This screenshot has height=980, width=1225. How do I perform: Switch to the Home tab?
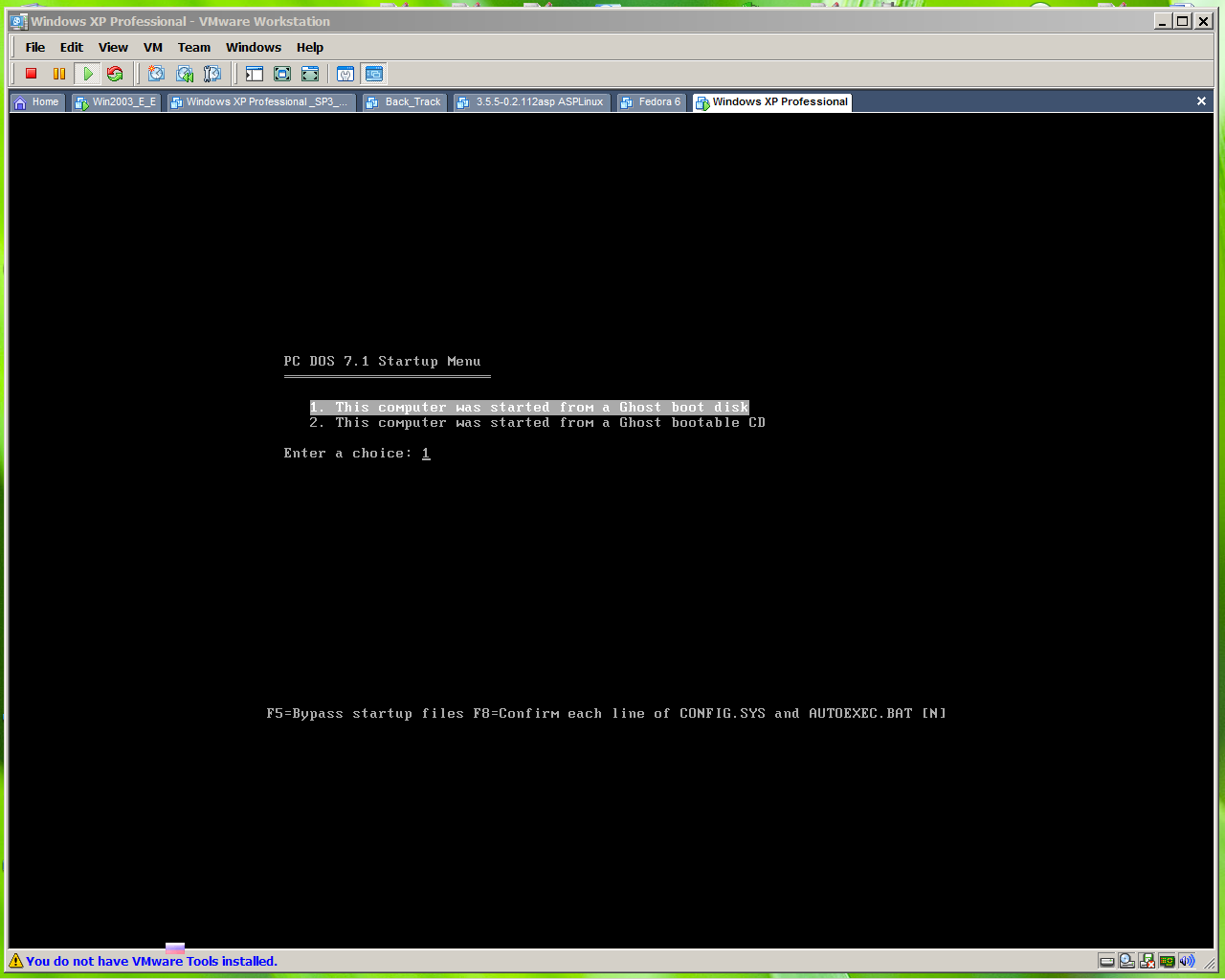click(37, 102)
